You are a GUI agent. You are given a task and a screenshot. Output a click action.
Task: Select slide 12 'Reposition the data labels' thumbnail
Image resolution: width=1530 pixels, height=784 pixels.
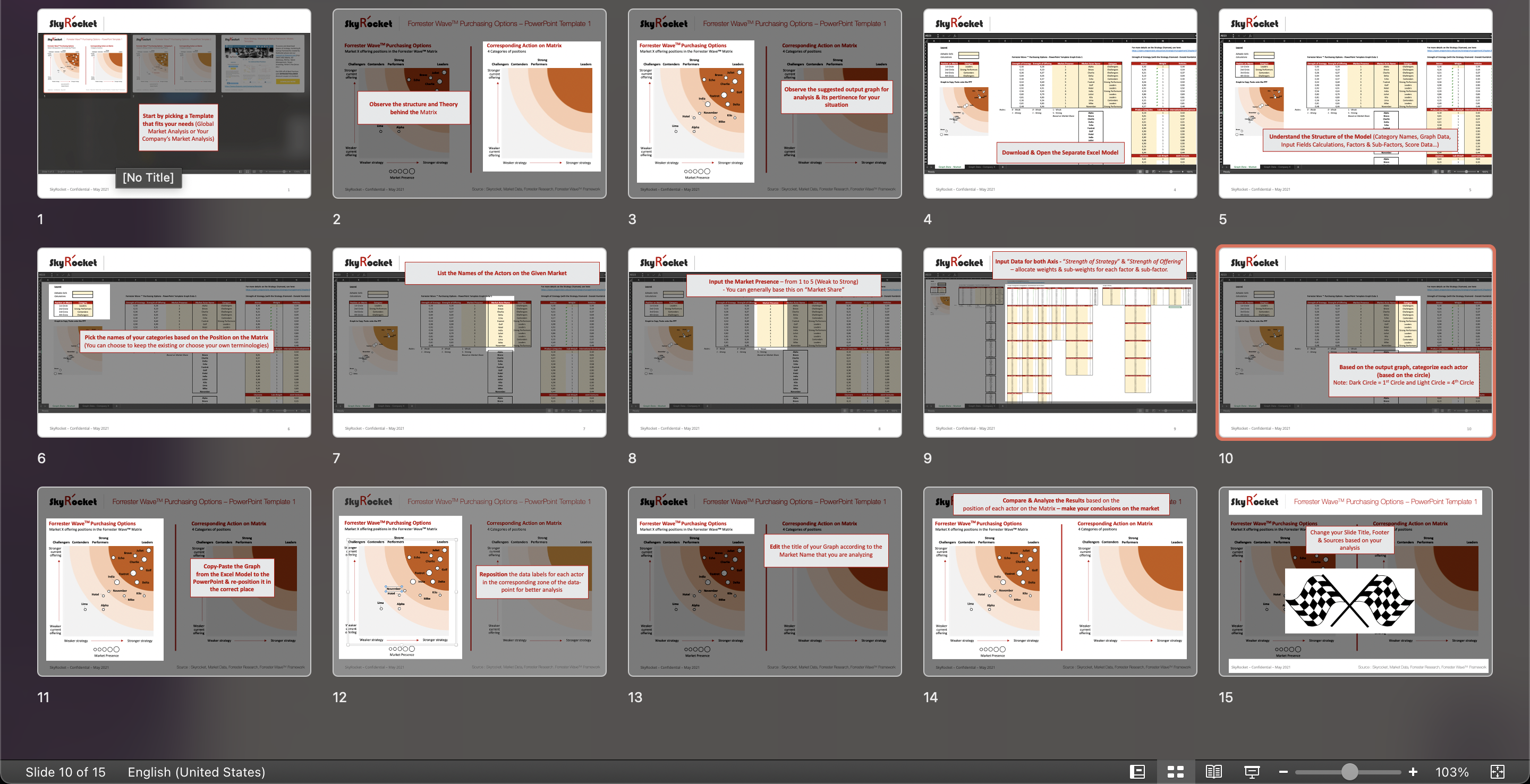pyautogui.click(x=469, y=582)
